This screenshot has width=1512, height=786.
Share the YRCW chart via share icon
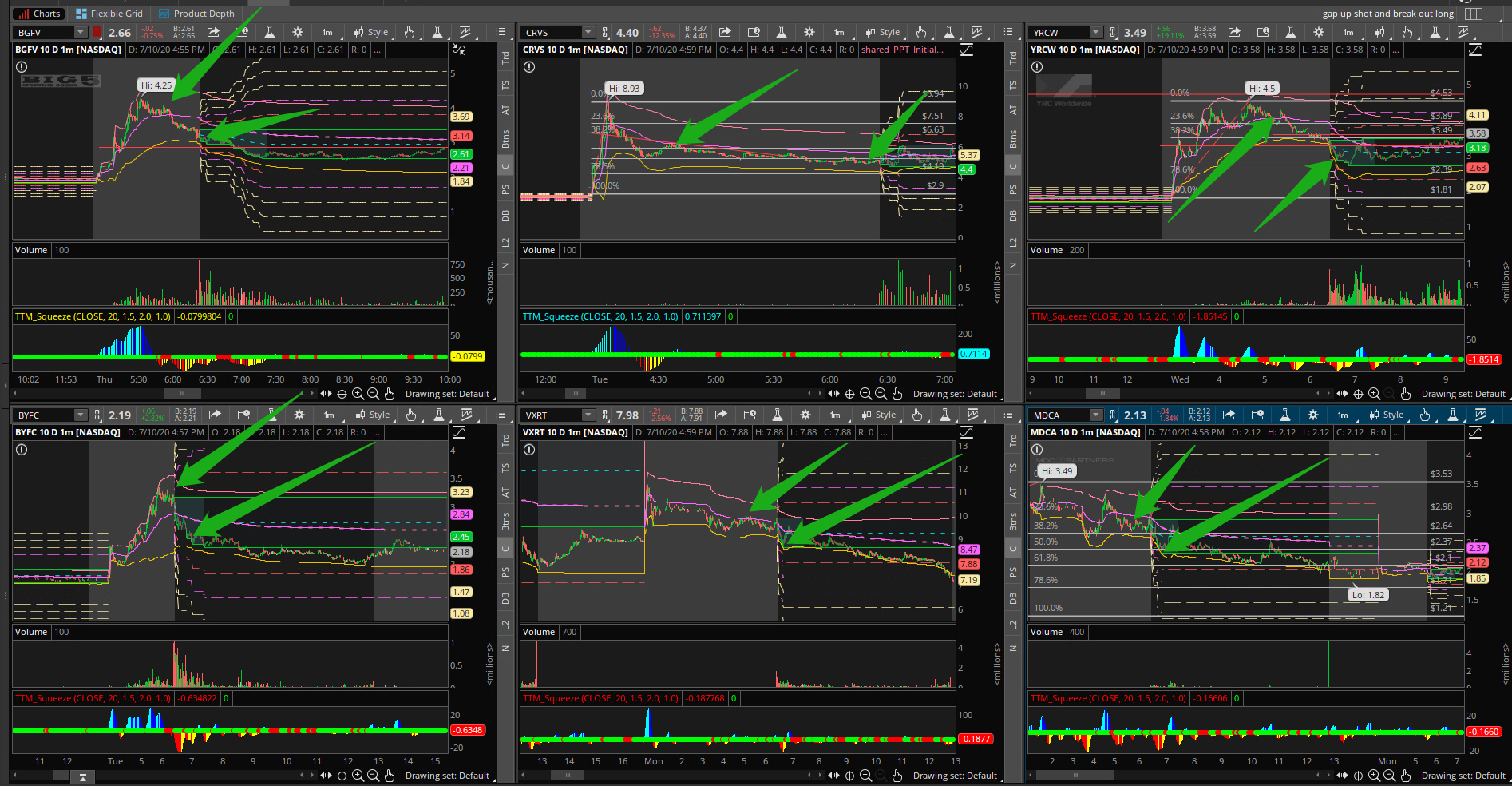1234,32
